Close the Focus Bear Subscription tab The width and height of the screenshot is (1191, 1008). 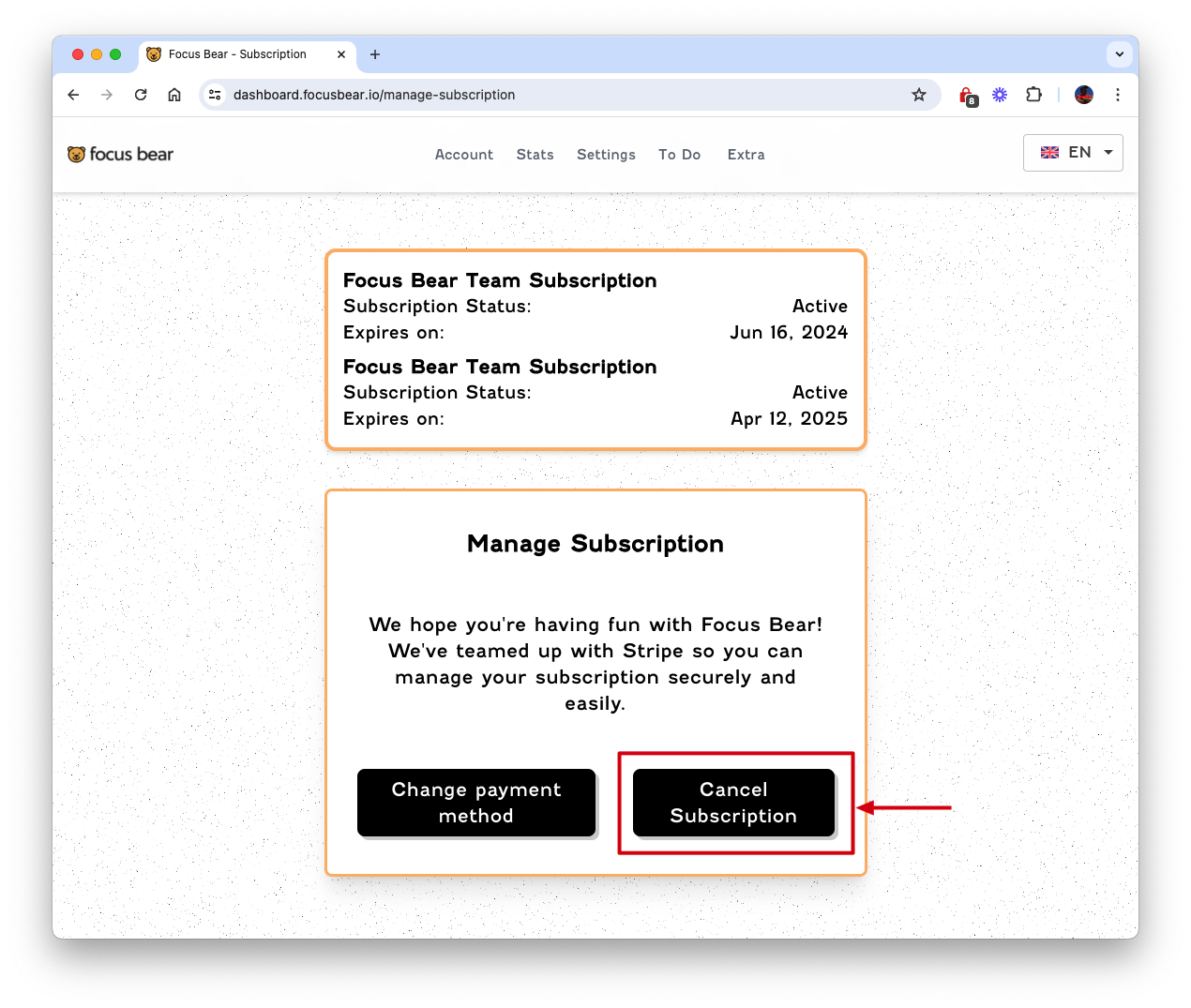(x=341, y=54)
